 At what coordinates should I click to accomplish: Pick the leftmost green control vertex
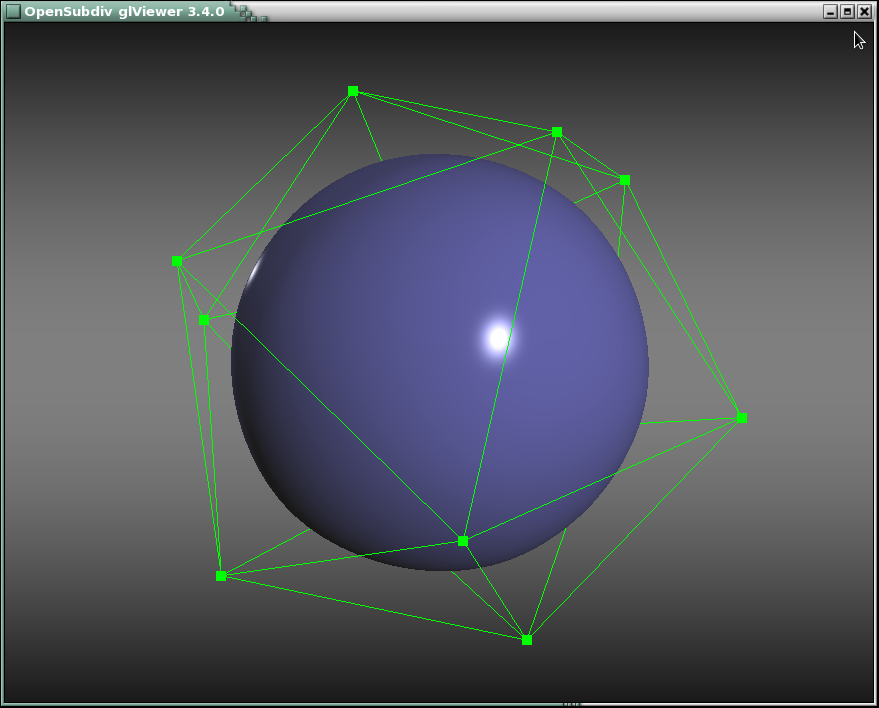(177, 261)
